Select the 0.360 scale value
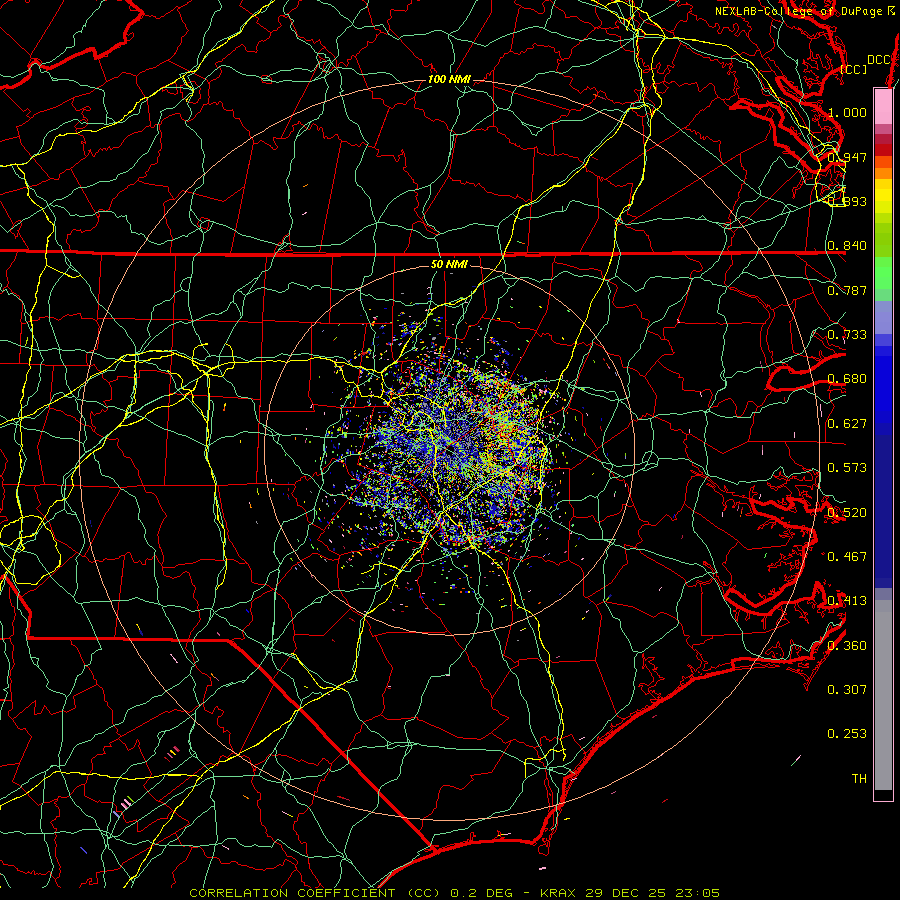This screenshot has width=900, height=900. point(847,645)
